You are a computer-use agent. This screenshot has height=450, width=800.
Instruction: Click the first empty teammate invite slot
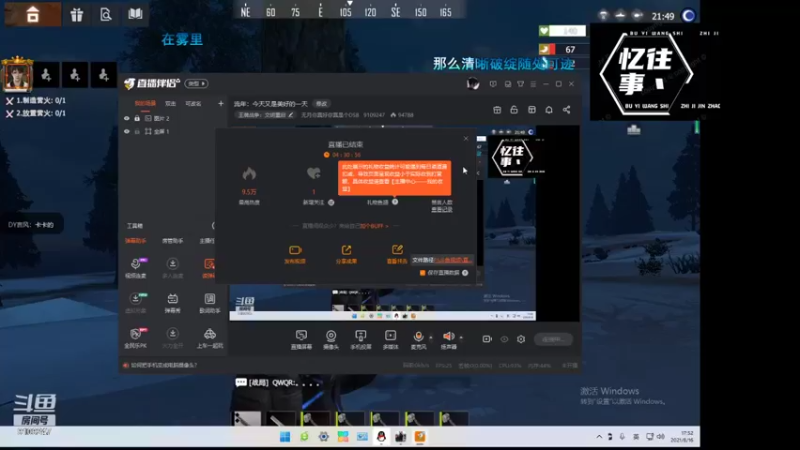click(46, 75)
